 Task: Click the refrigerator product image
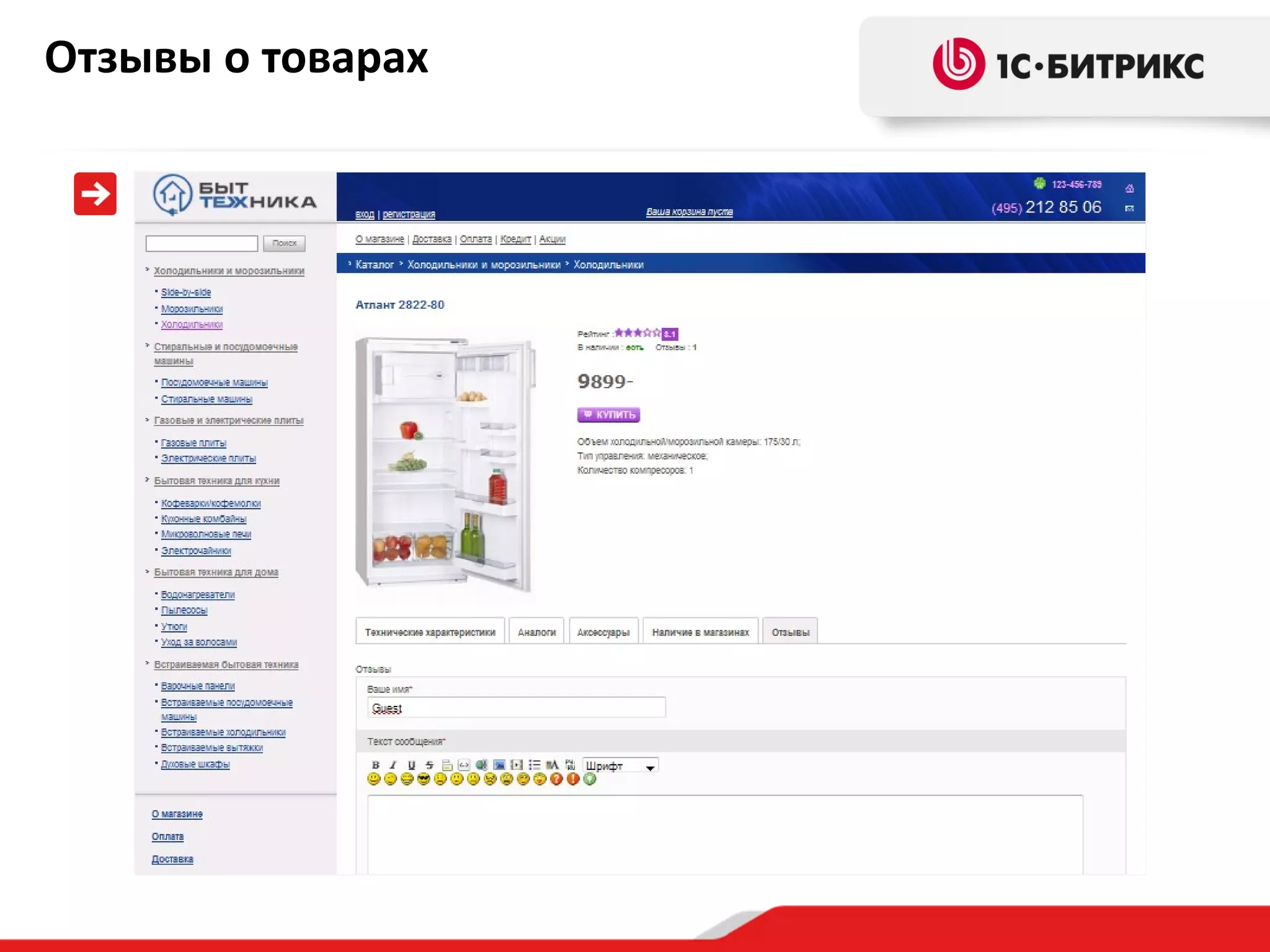coord(445,464)
